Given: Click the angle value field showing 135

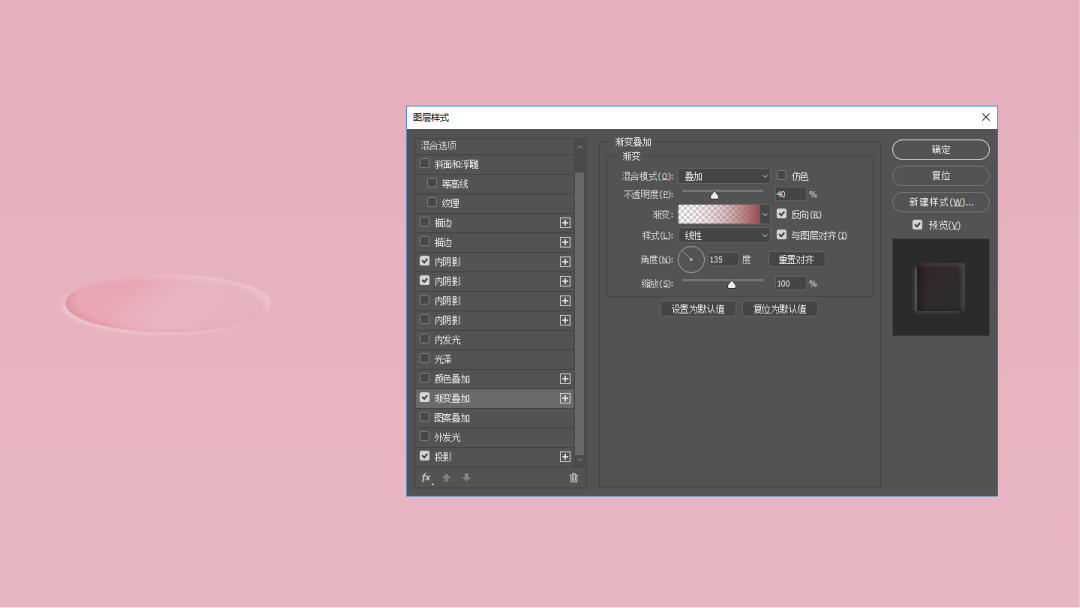Looking at the screenshot, I should pyautogui.click(x=723, y=260).
